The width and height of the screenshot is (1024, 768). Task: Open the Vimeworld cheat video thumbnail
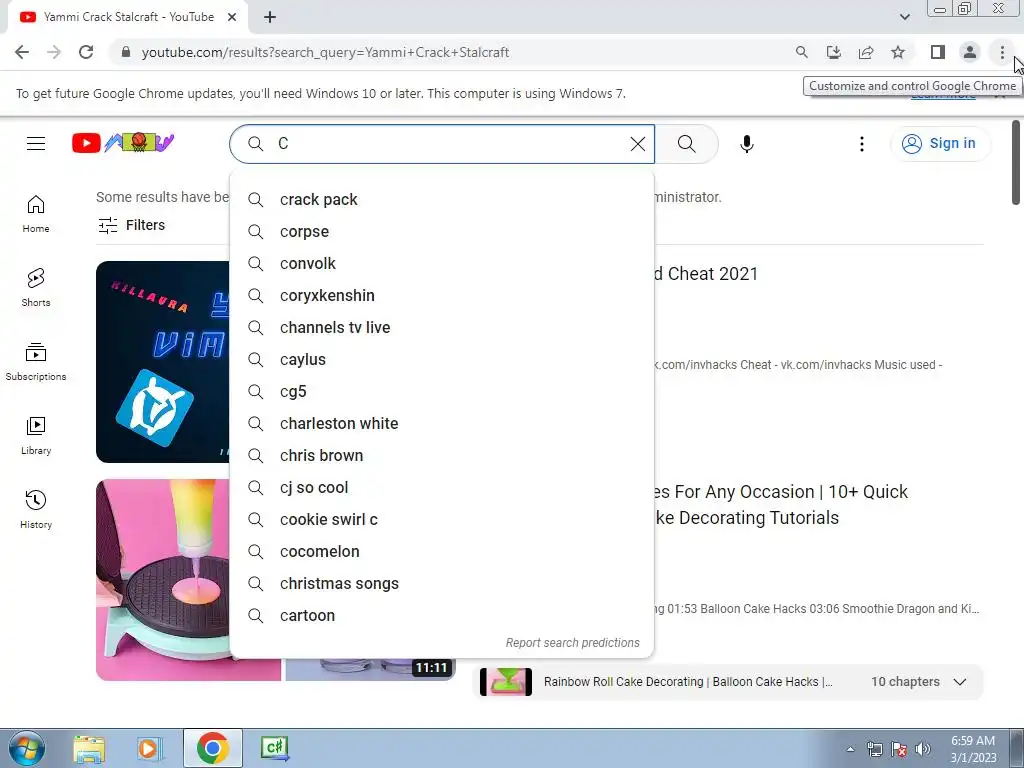pos(163,362)
